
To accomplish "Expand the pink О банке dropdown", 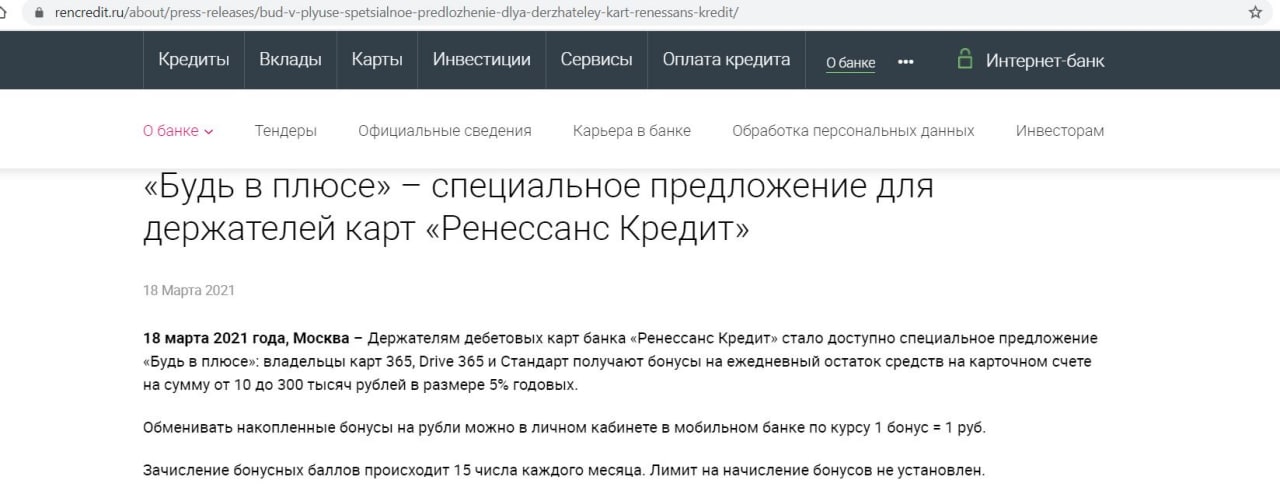I will coord(178,131).
